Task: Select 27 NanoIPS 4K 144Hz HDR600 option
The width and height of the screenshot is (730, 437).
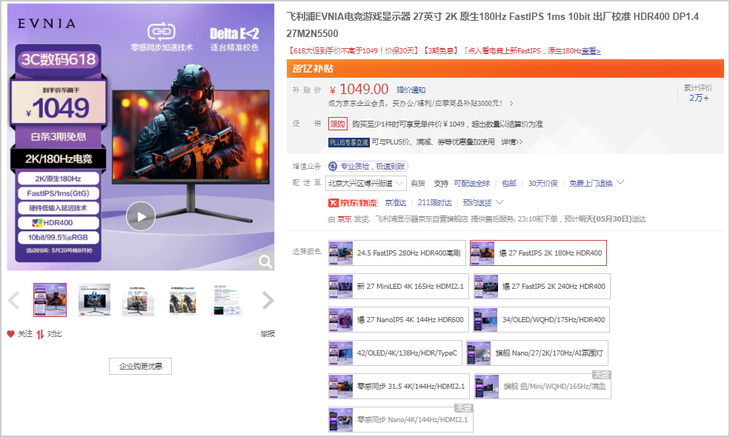Action: pyautogui.click(x=398, y=320)
